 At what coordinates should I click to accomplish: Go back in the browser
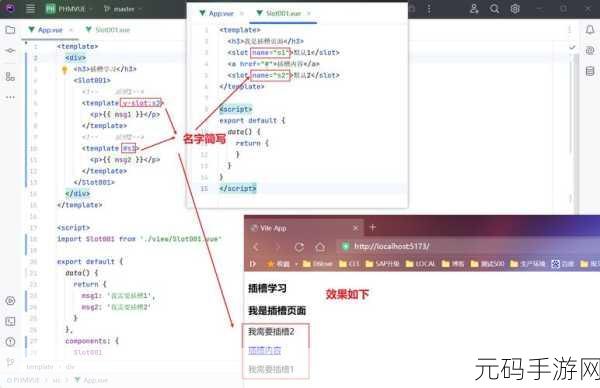(256, 247)
